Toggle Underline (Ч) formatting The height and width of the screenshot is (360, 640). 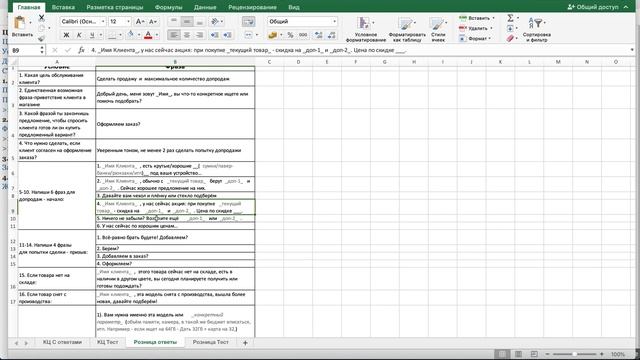[x=92, y=35]
